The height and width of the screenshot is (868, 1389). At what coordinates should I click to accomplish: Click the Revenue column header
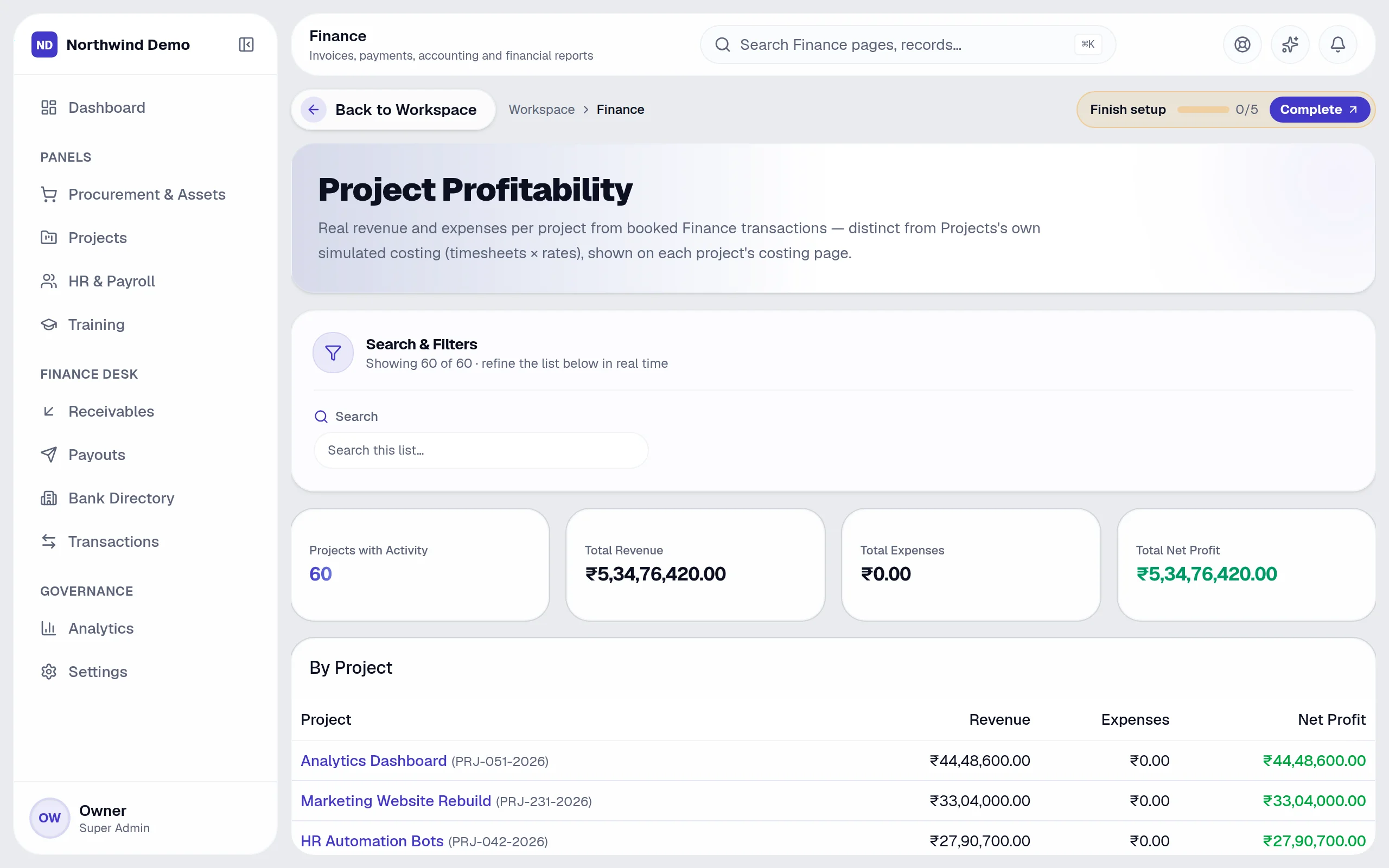[999, 719]
